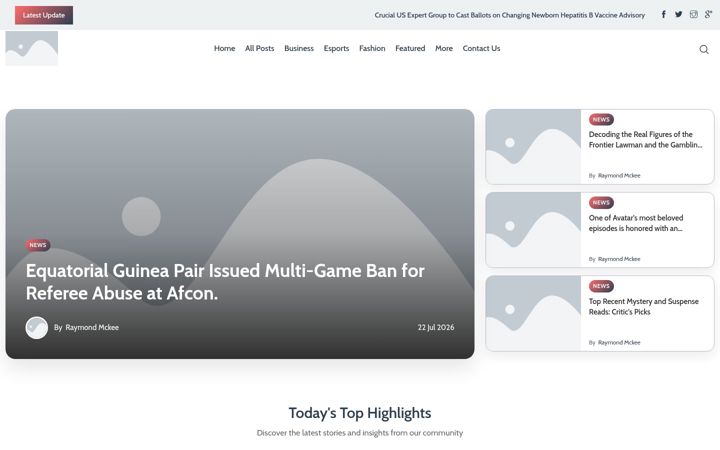Open the Esports category
Screen dimensions: 720x450
click(337, 48)
